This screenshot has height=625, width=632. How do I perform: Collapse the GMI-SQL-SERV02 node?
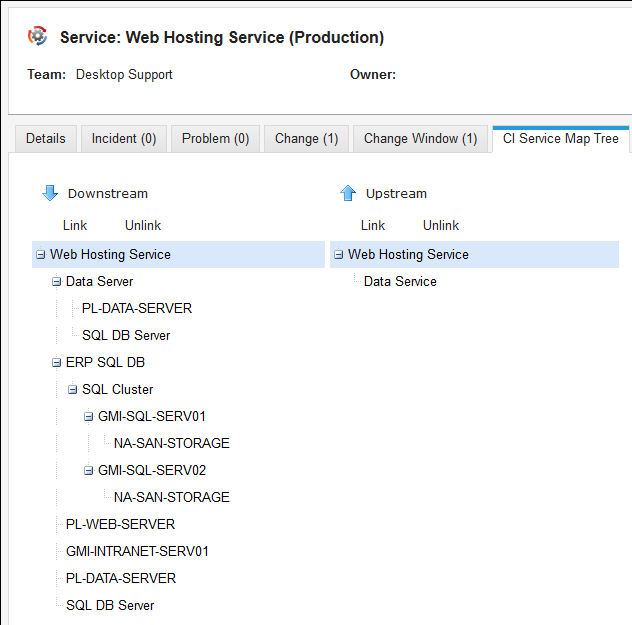click(x=89, y=471)
